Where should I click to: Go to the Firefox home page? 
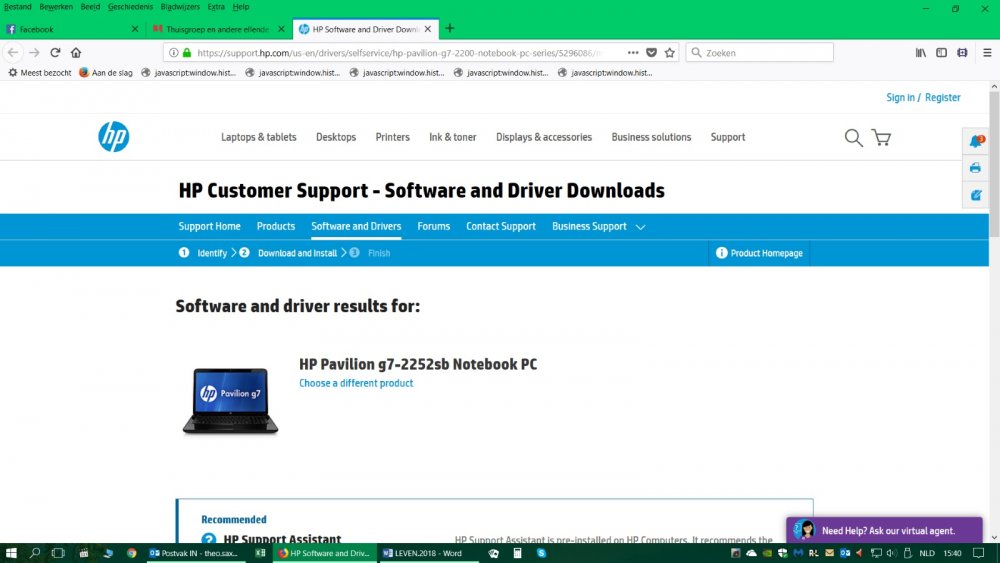76,52
